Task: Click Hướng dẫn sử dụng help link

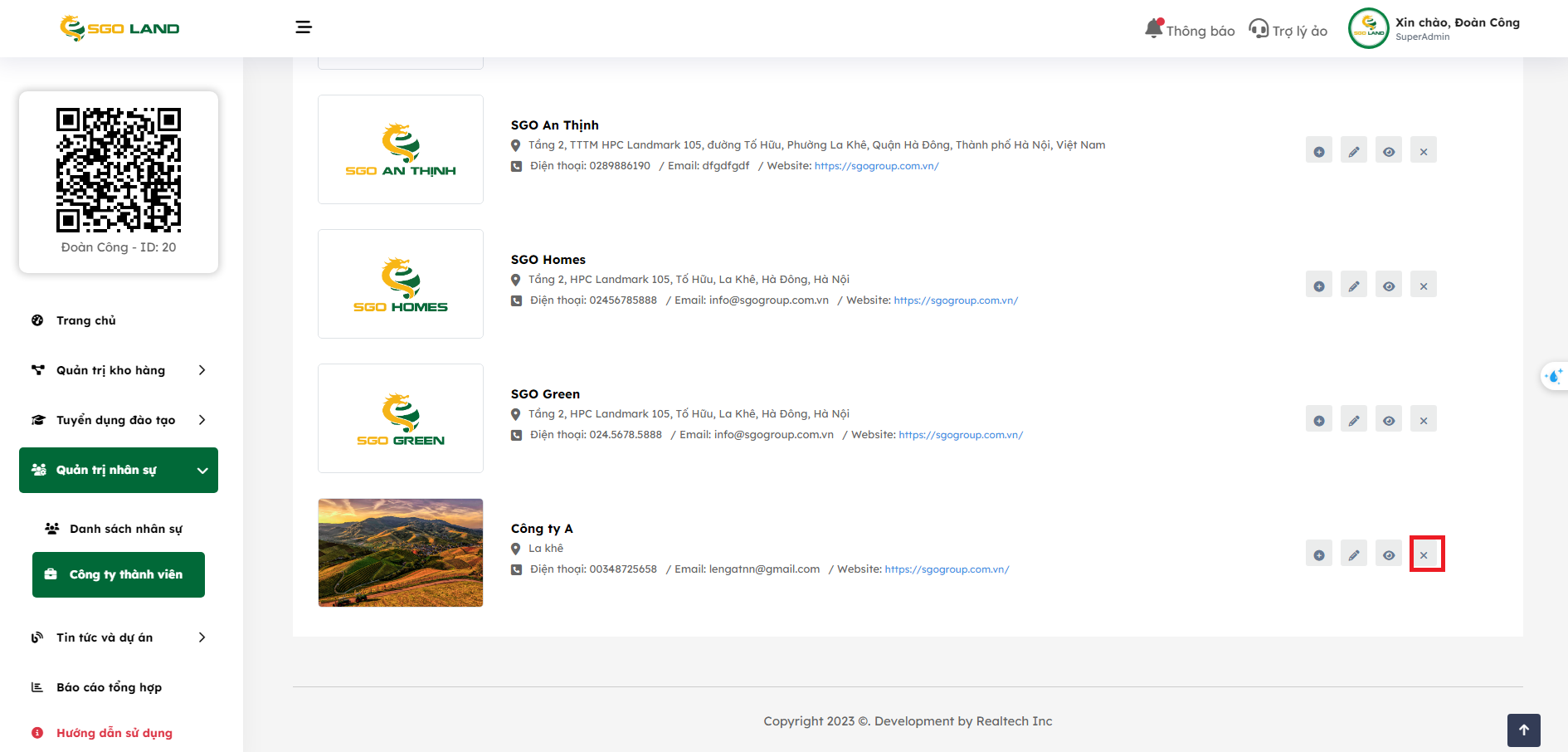Action: pos(114,733)
